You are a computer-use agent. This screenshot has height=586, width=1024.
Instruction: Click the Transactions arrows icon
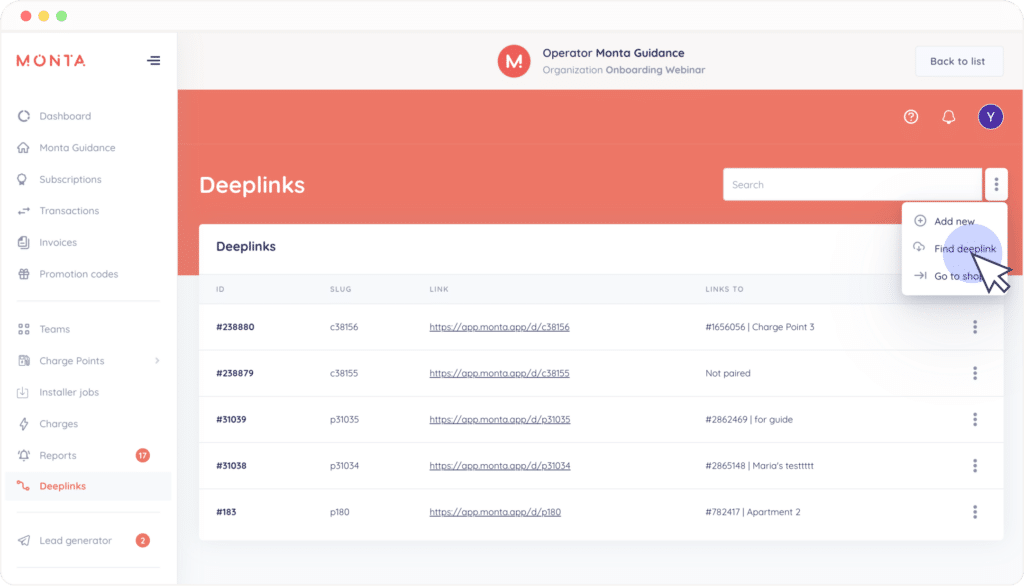click(x=24, y=211)
